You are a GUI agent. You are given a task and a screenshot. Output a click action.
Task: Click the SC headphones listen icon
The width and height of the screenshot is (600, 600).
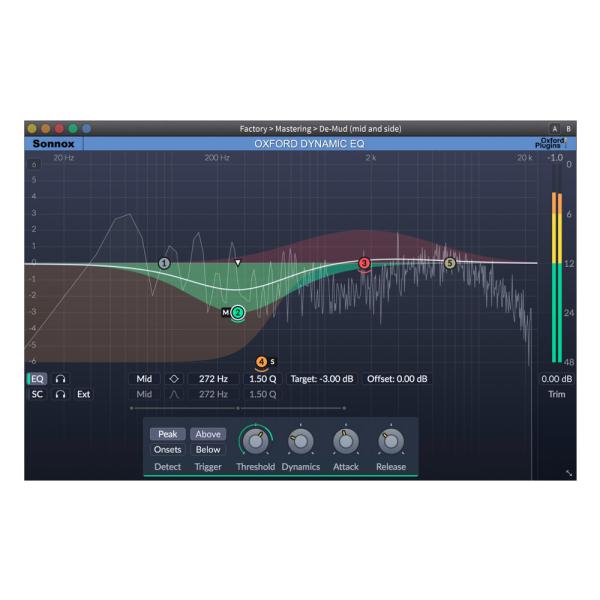pos(61,394)
